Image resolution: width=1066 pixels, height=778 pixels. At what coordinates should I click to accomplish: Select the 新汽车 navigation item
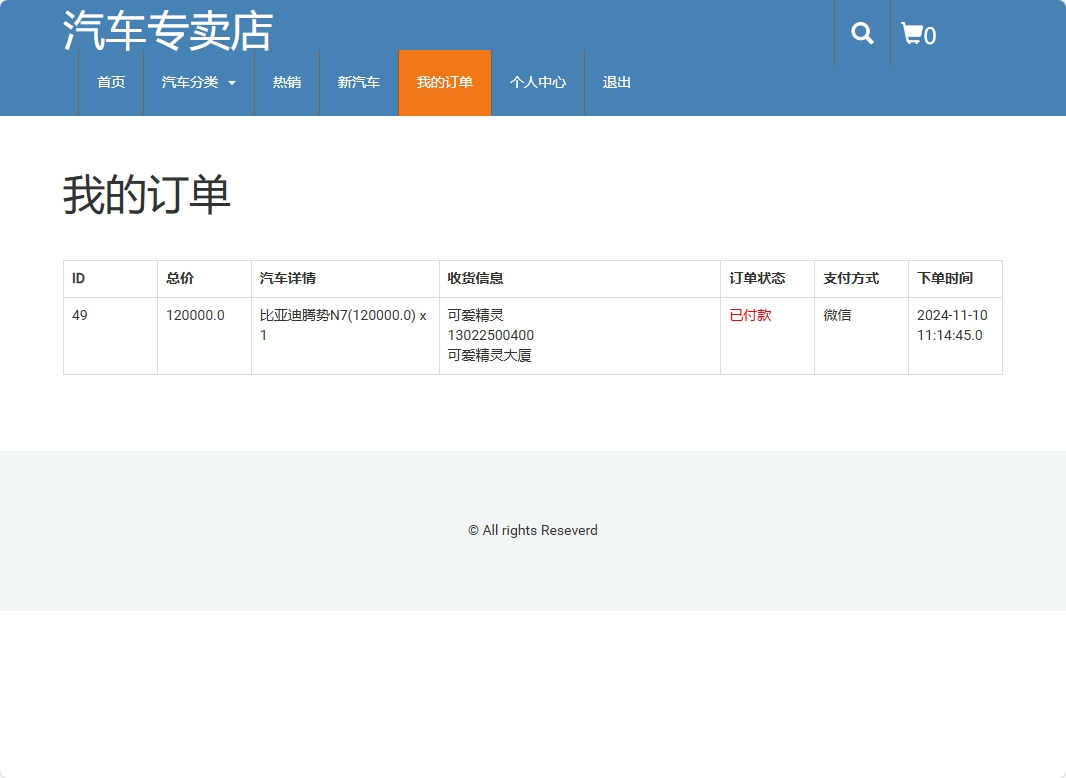(x=359, y=83)
